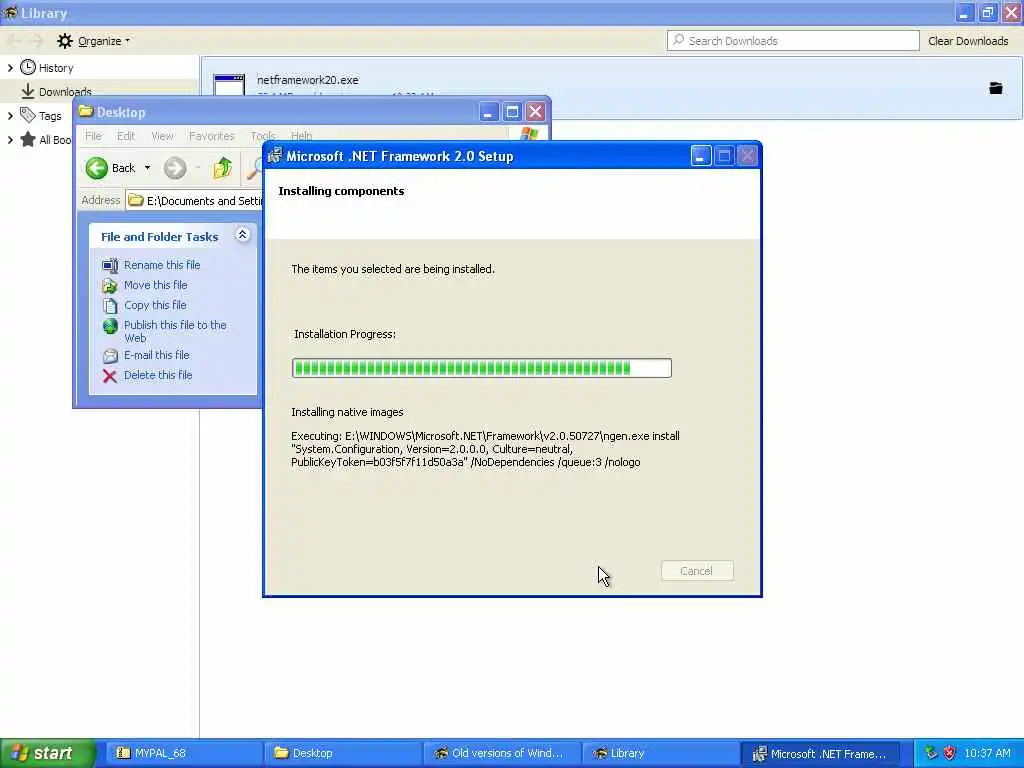Viewport: 1024px width, 768px height.
Task: Switch to Microsoft .NET Frame... taskbar item
Action: (820, 753)
